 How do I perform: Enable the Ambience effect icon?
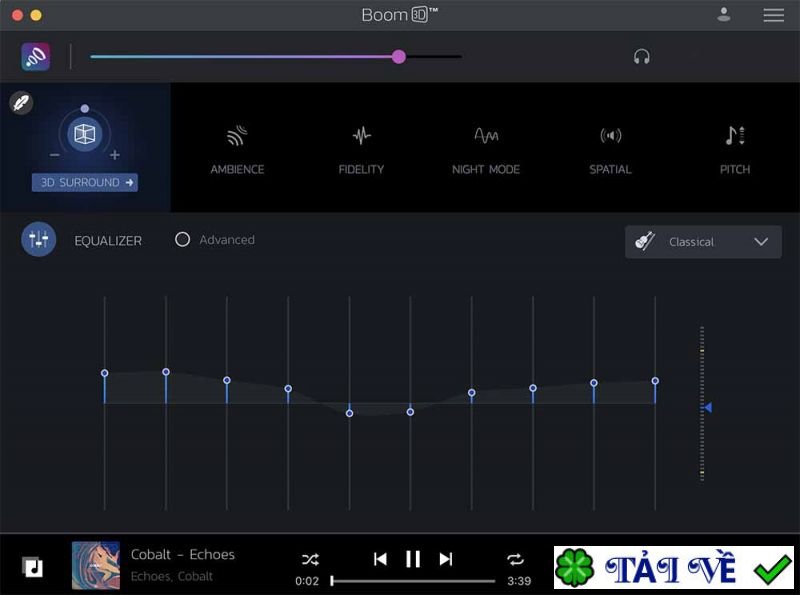237,136
